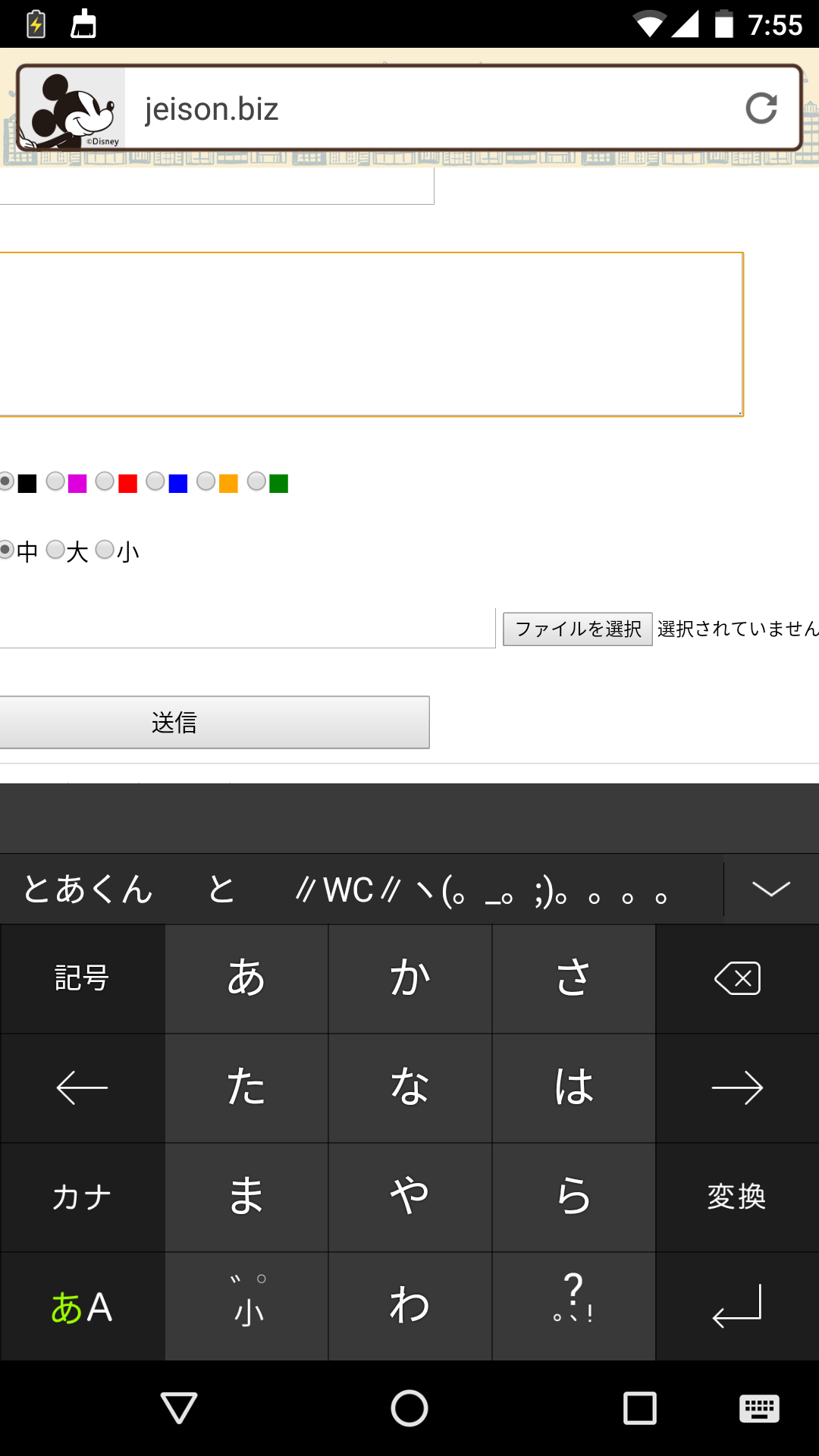This screenshot has width=819, height=1456.
Task: Choose the とあくん suggestion
Action: tap(88, 889)
